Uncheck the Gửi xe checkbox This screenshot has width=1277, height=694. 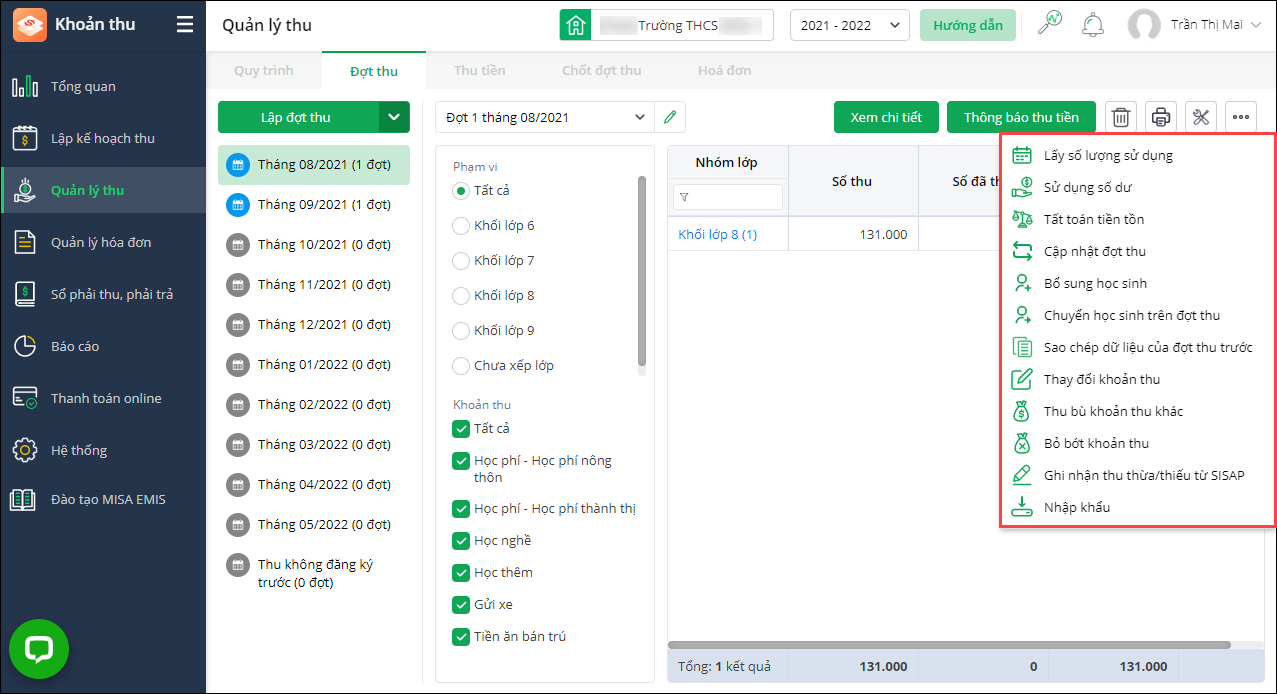[x=461, y=605]
